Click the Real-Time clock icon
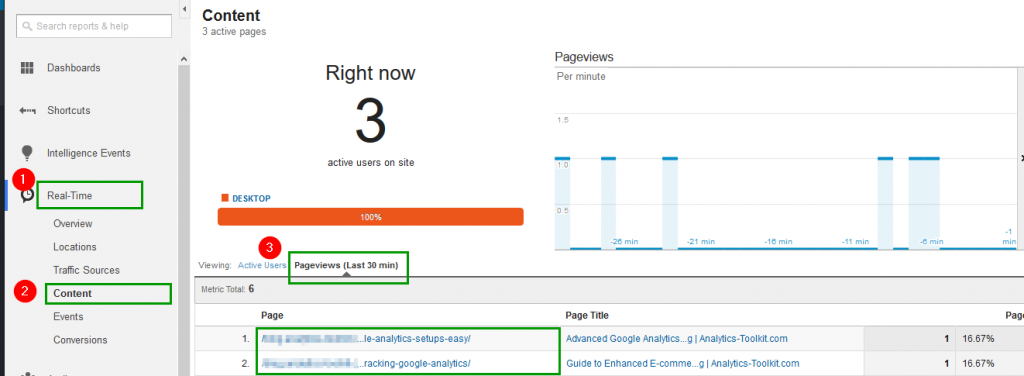The height and width of the screenshot is (376, 1024). point(27,195)
